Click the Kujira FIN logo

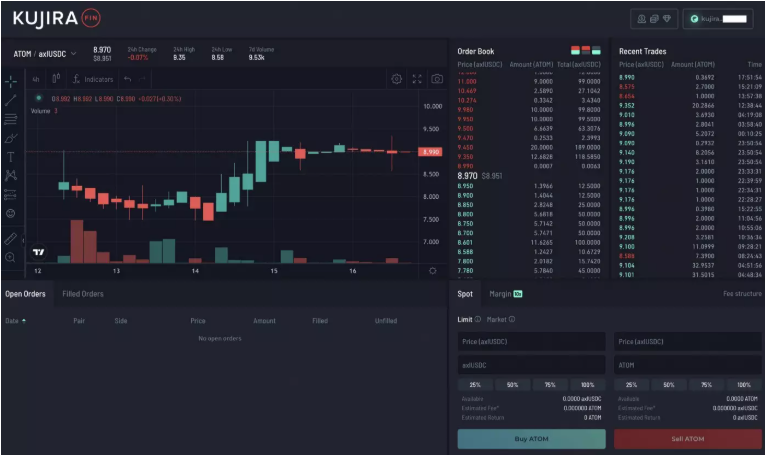[x=57, y=19]
